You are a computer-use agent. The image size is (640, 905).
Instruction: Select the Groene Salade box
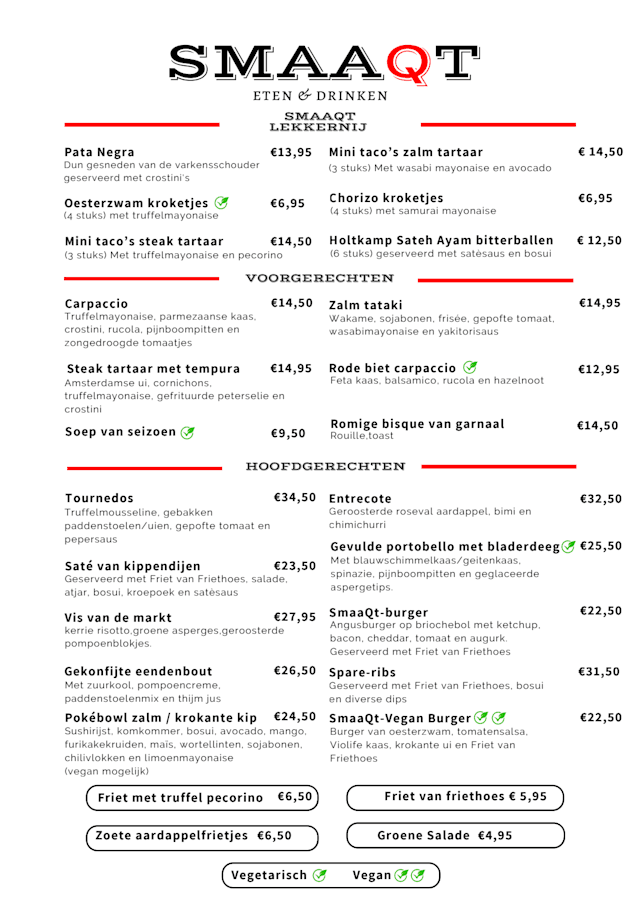click(x=455, y=835)
